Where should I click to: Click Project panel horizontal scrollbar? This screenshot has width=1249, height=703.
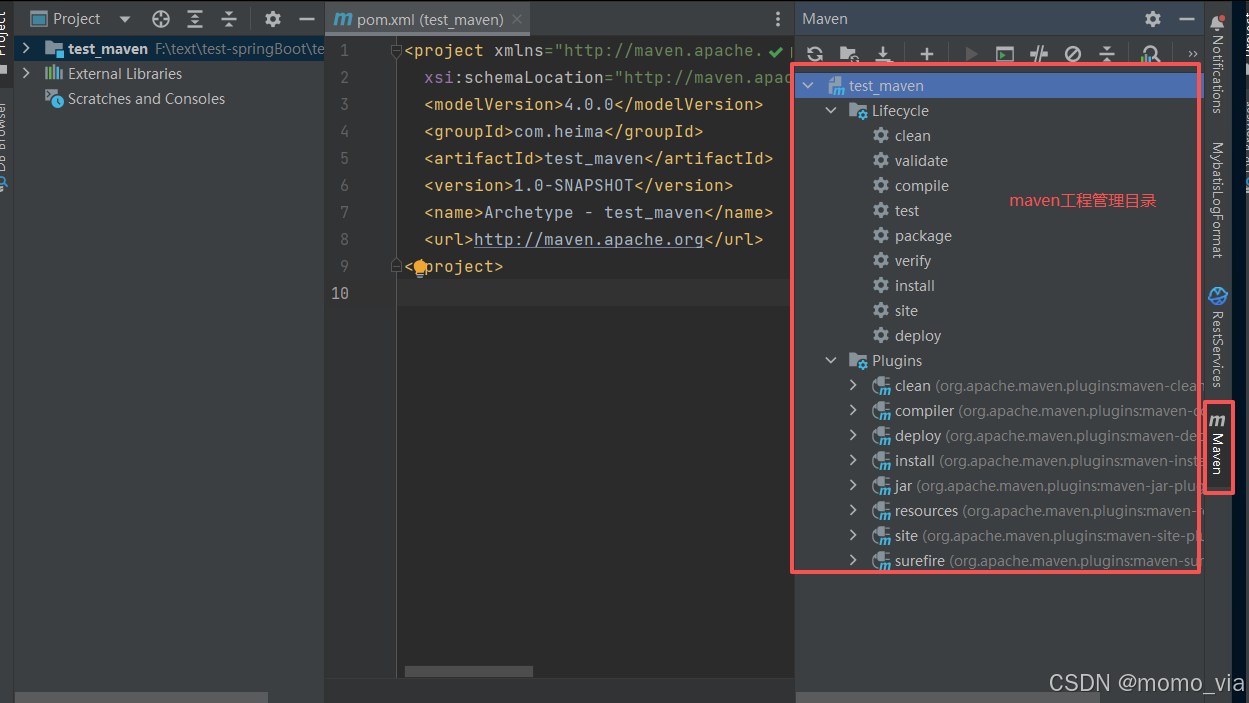pos(141,697)
